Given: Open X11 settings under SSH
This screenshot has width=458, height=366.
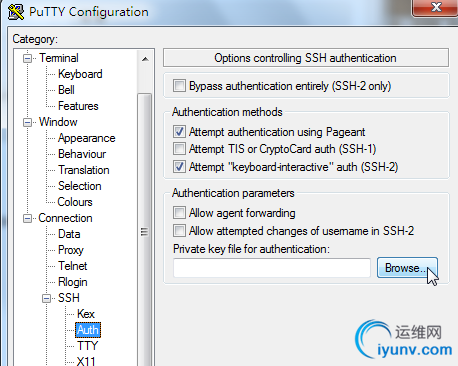Looking at the screenshot, I should 86,361.
